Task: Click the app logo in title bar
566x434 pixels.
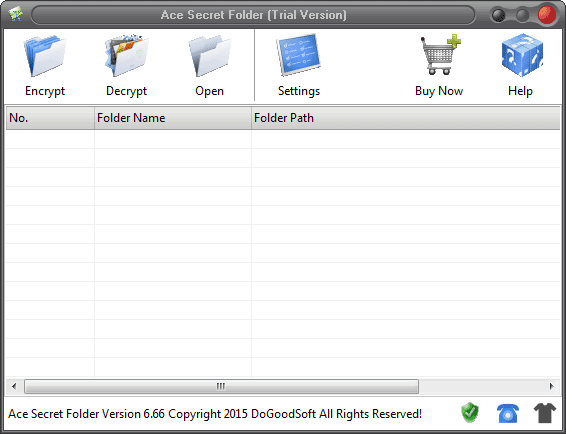Action: click(16, 14)
